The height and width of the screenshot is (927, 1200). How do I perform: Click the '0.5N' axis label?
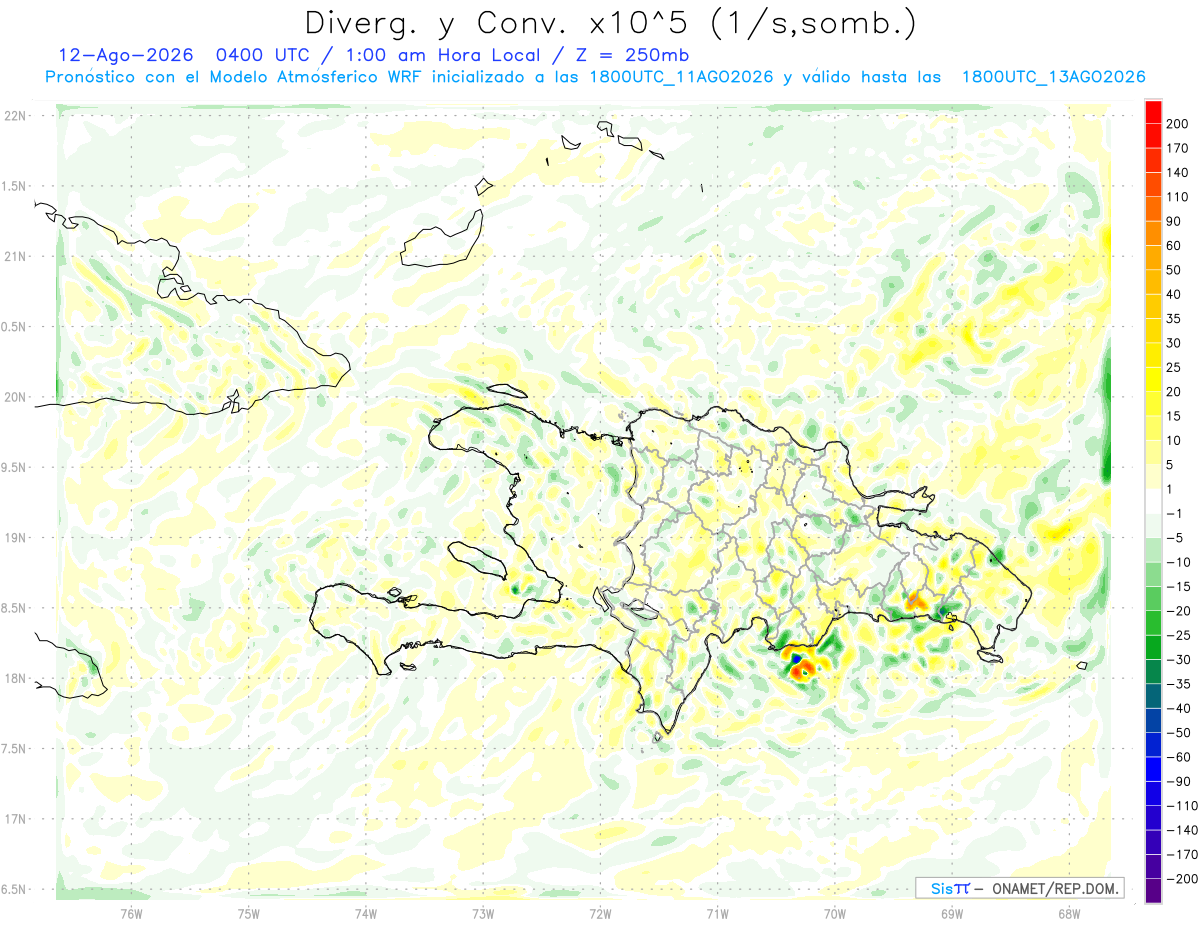pos(13,327)
